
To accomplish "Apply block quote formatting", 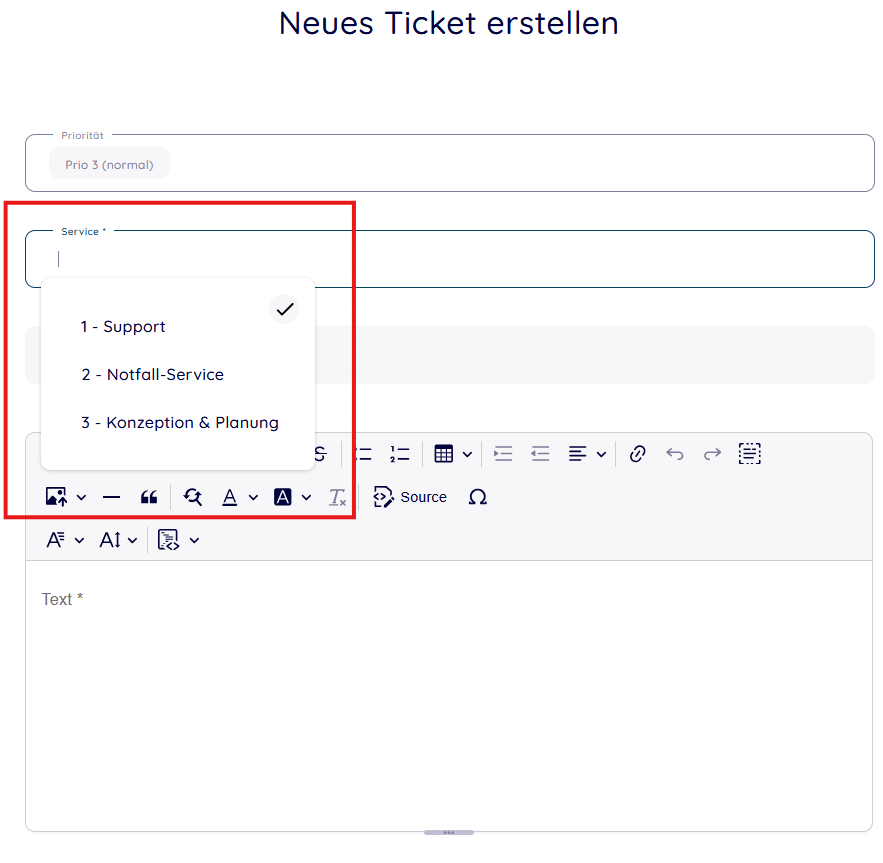I will (x=149, y=497).
